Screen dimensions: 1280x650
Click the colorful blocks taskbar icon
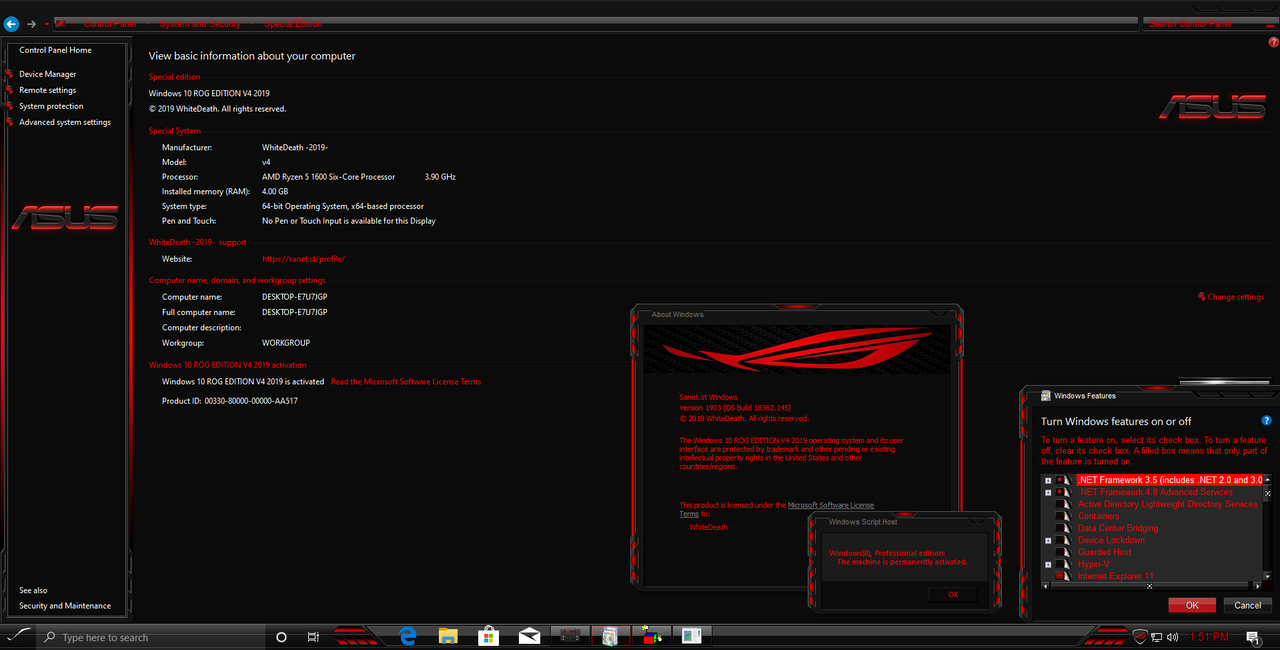pyautogui.click(x=651, y=636)
